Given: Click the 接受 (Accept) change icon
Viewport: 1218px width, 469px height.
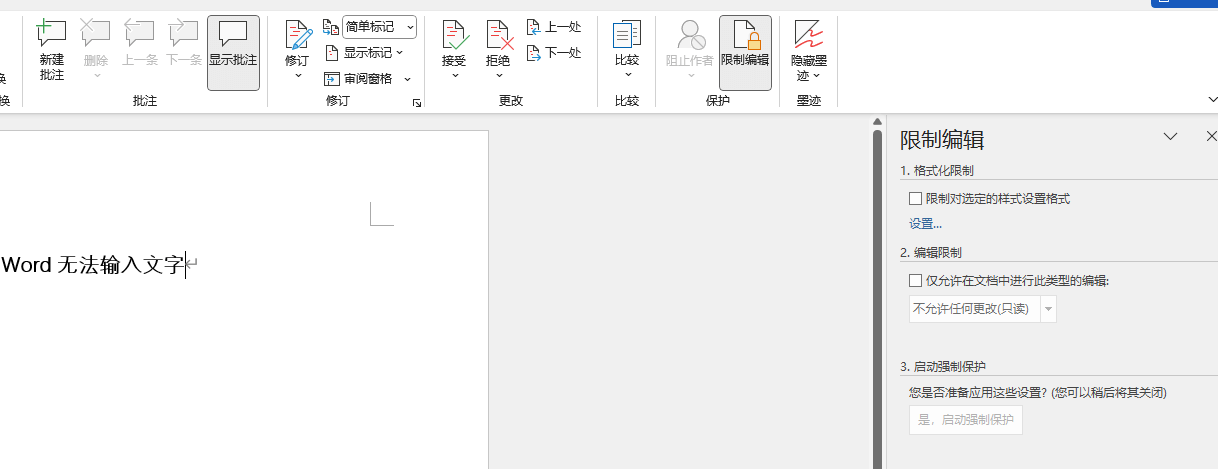Looking at the screenshot, I should 454,36.
